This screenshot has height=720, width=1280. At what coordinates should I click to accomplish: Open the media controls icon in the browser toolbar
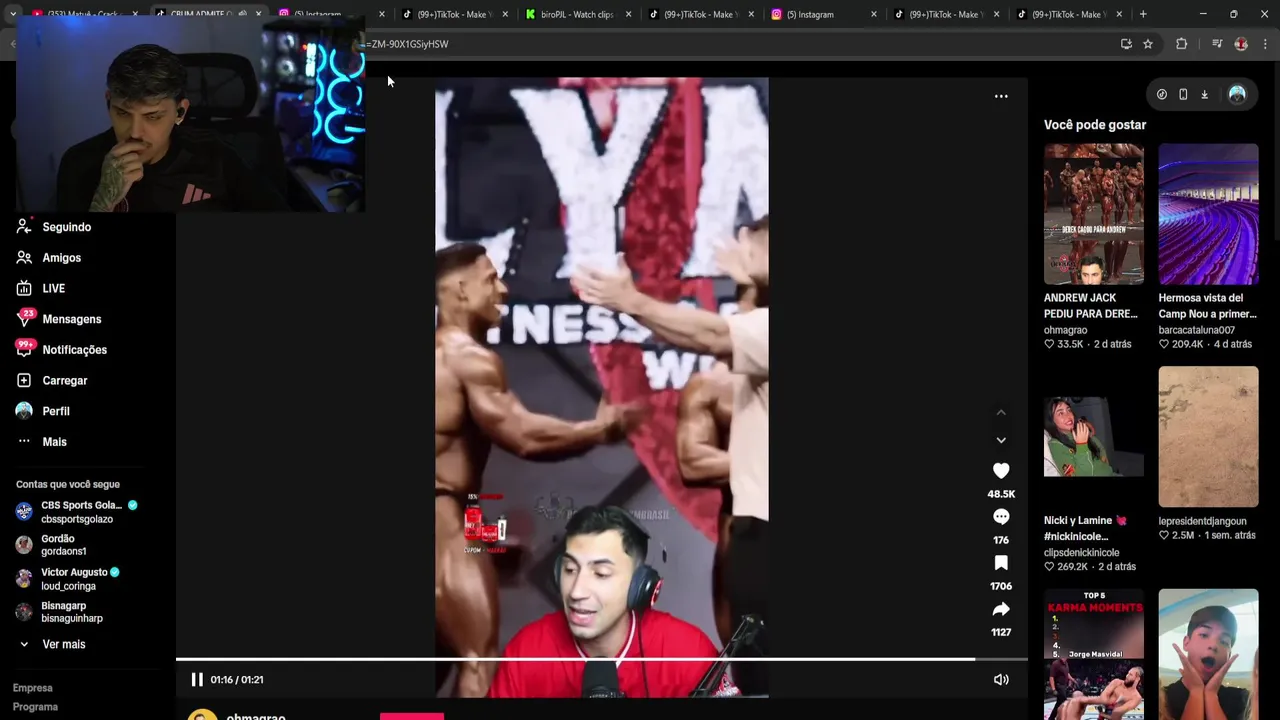pyautogui.click(x=1217, y=44)
